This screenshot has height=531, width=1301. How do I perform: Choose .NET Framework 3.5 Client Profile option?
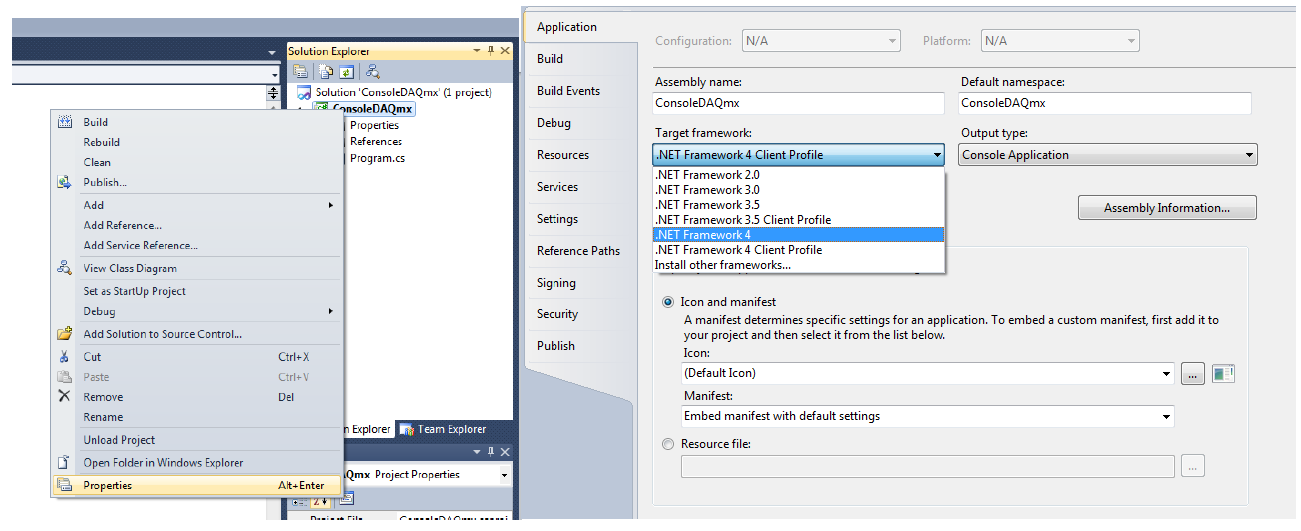(798, 220)
